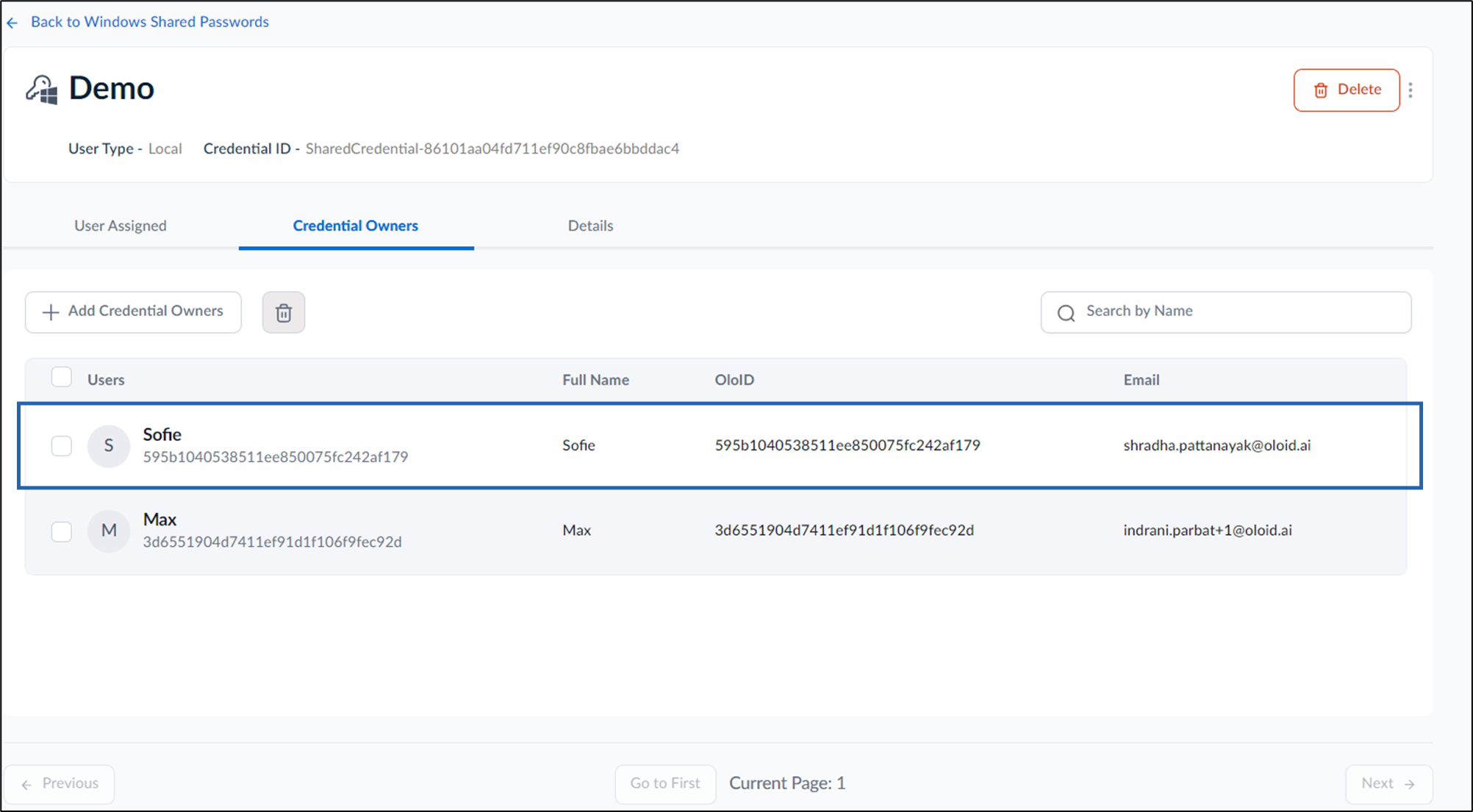The width and height of the screenshot is (1473, 812).
Task: Click the trash icon inside Delete button
Action: [1321, 90]
